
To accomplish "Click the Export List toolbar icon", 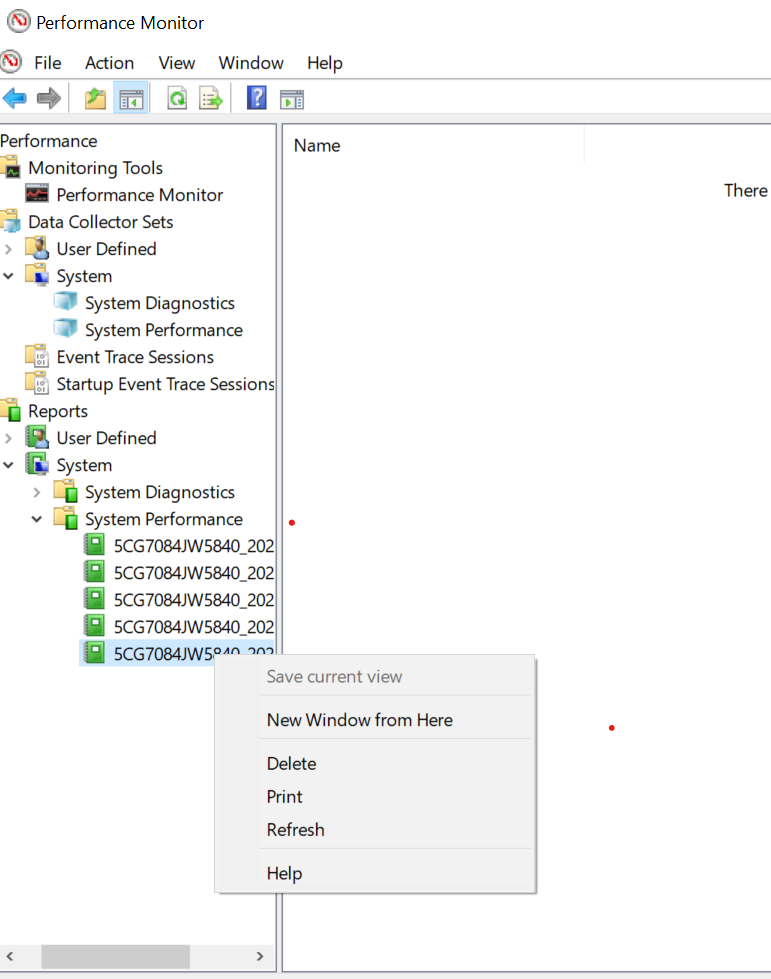I will 210,98.
